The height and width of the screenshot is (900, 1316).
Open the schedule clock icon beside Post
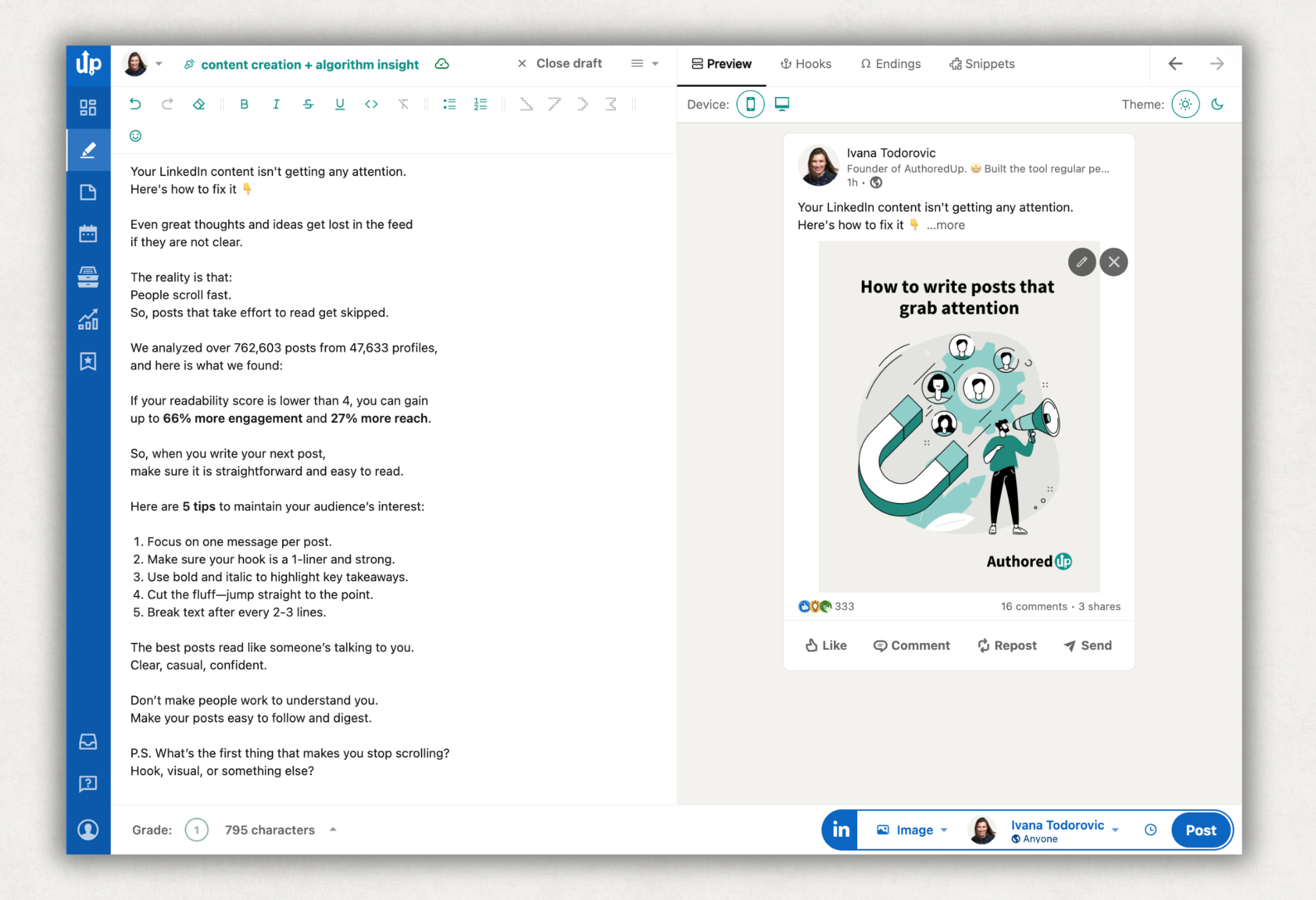point(1150,830)
